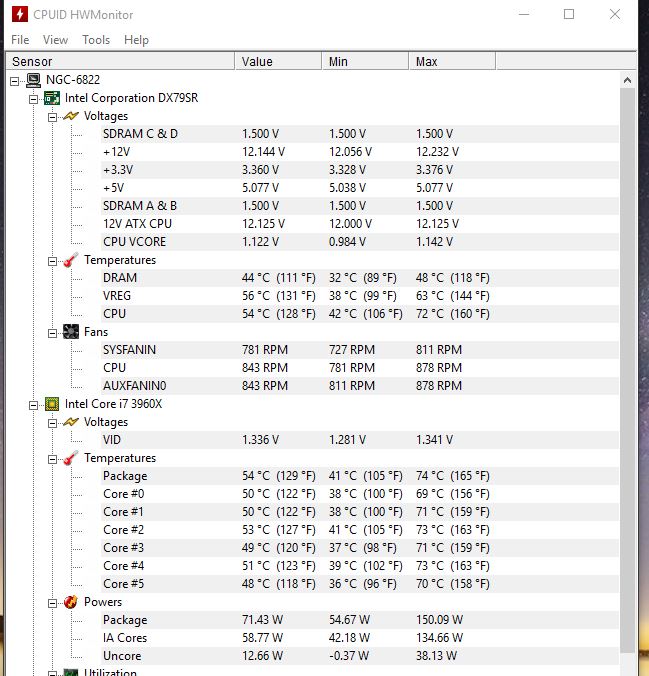This screenshot has width=649, height=676.
Task: Click motherboard Voltages lightning icon
Action: pyautogui.click(x=71, y=116)
